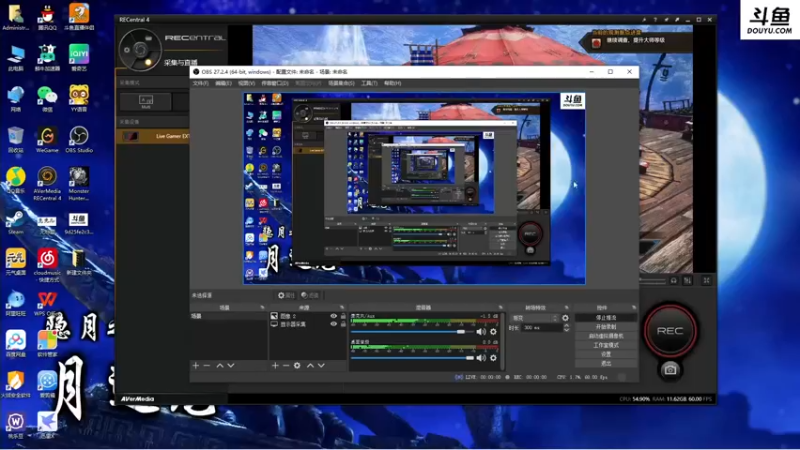Enter fullscreen preview in RECentral
Image resolution: width=800 pixels, height=450 pixels.
pos(707,280)
